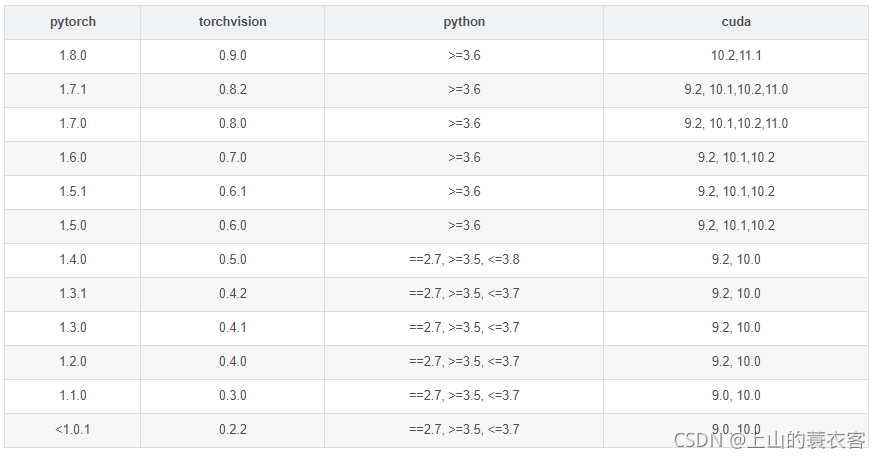Click the torchvision column header

(x=232, y=22)
